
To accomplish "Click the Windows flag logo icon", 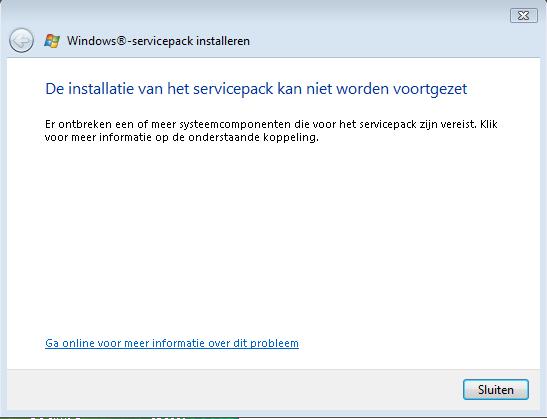I will tap(52, 41).
